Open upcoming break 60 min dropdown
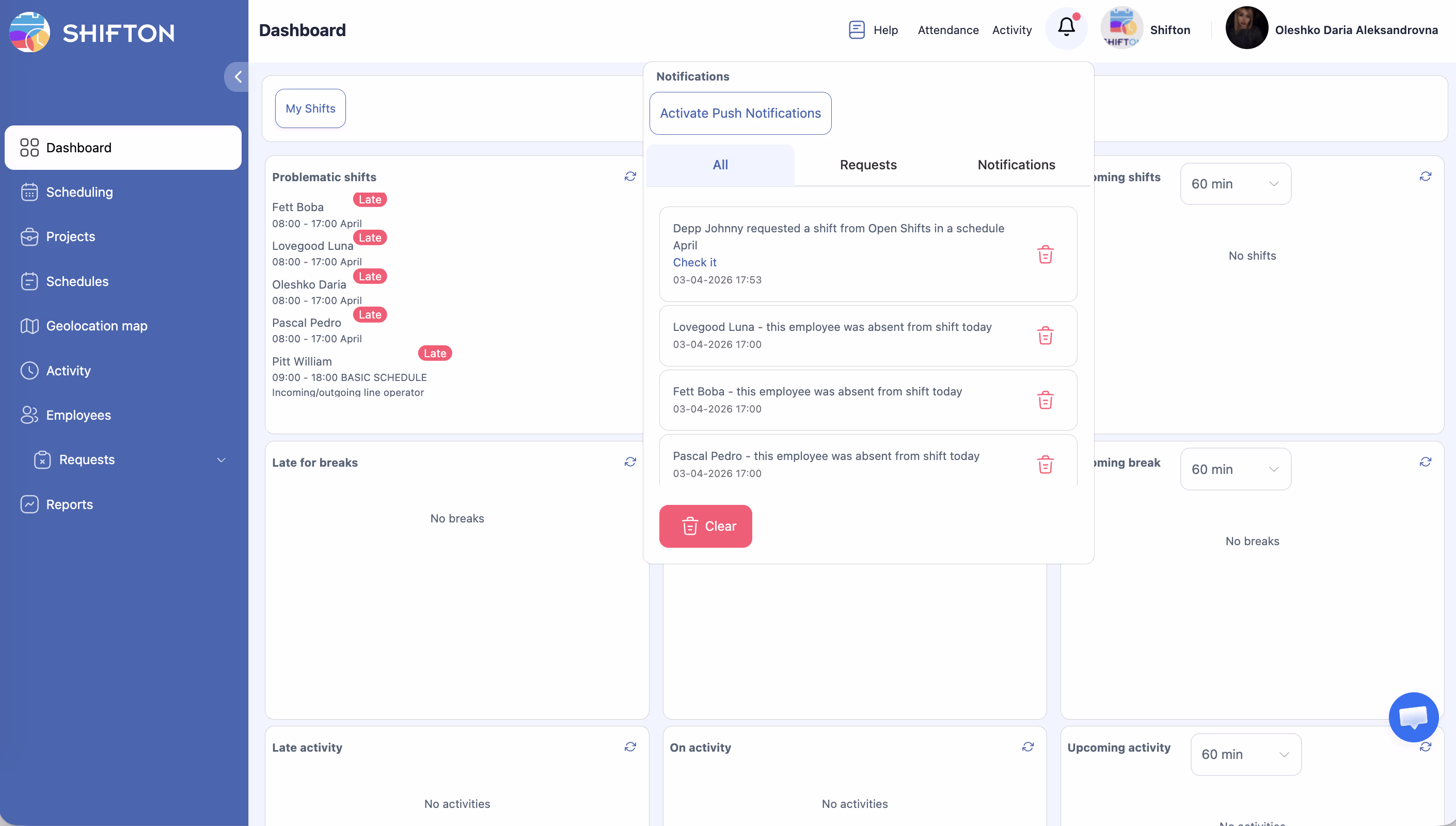Viewport: 1456px width, 826px height. pos(1235,469)
